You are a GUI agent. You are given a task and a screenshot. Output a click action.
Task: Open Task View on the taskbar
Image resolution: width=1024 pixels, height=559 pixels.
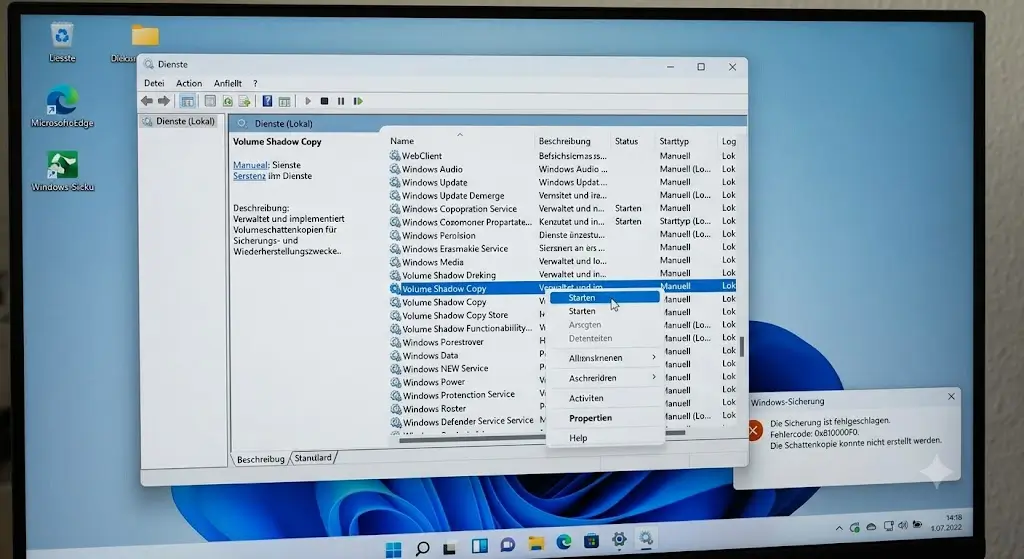coord(449,549)
